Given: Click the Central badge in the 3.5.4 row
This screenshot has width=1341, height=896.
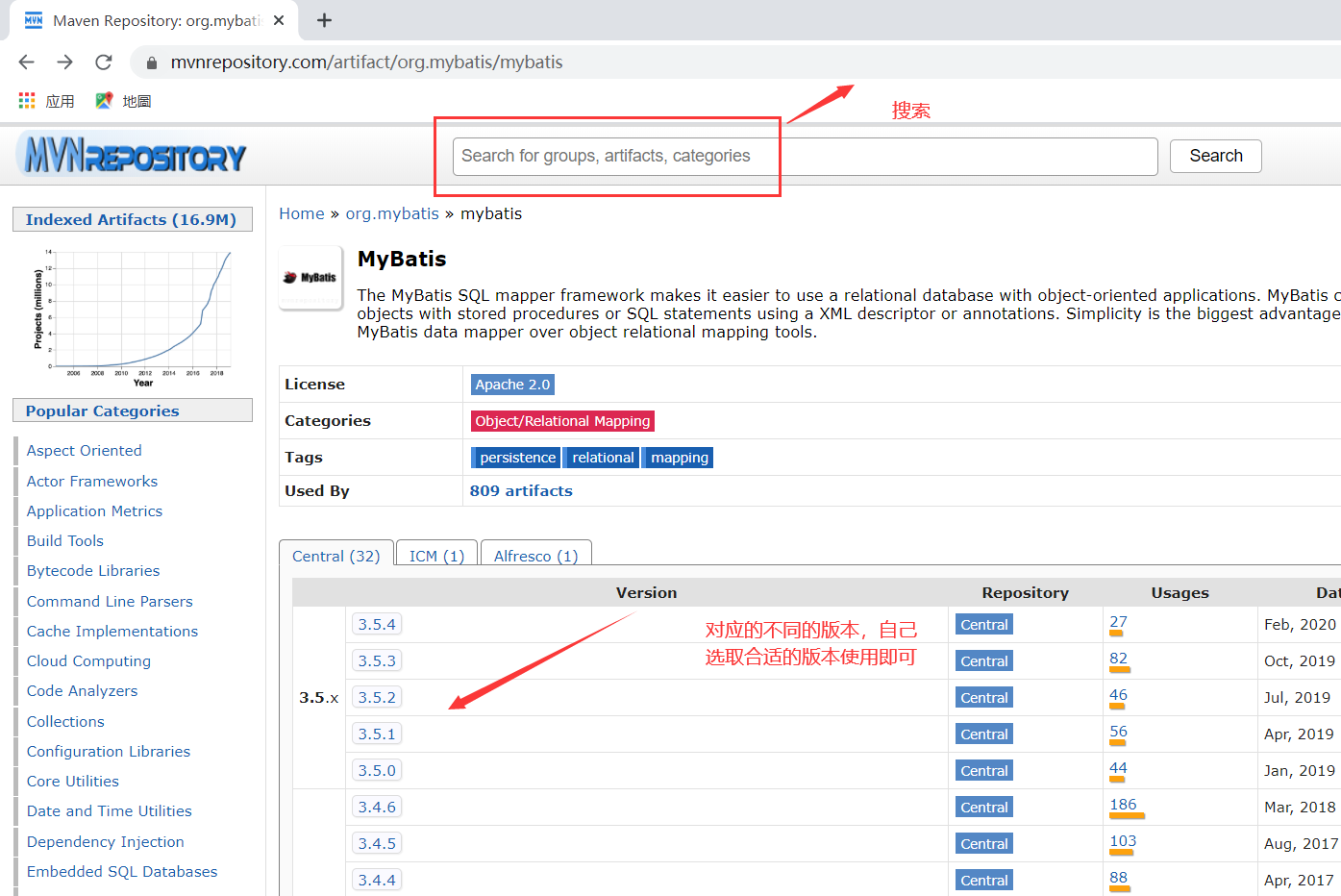Looking at the screenshot, I should pos(984,625).
